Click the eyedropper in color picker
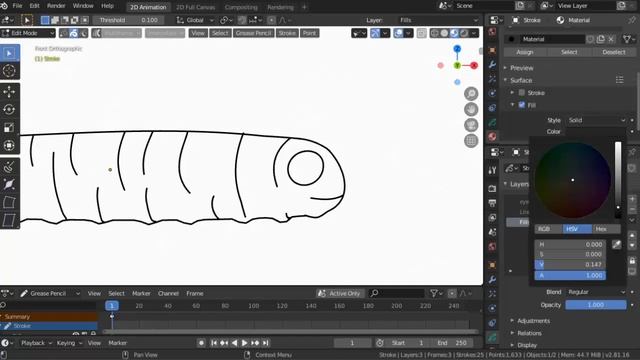Viewport: 640px width, 360px height. 616,244
